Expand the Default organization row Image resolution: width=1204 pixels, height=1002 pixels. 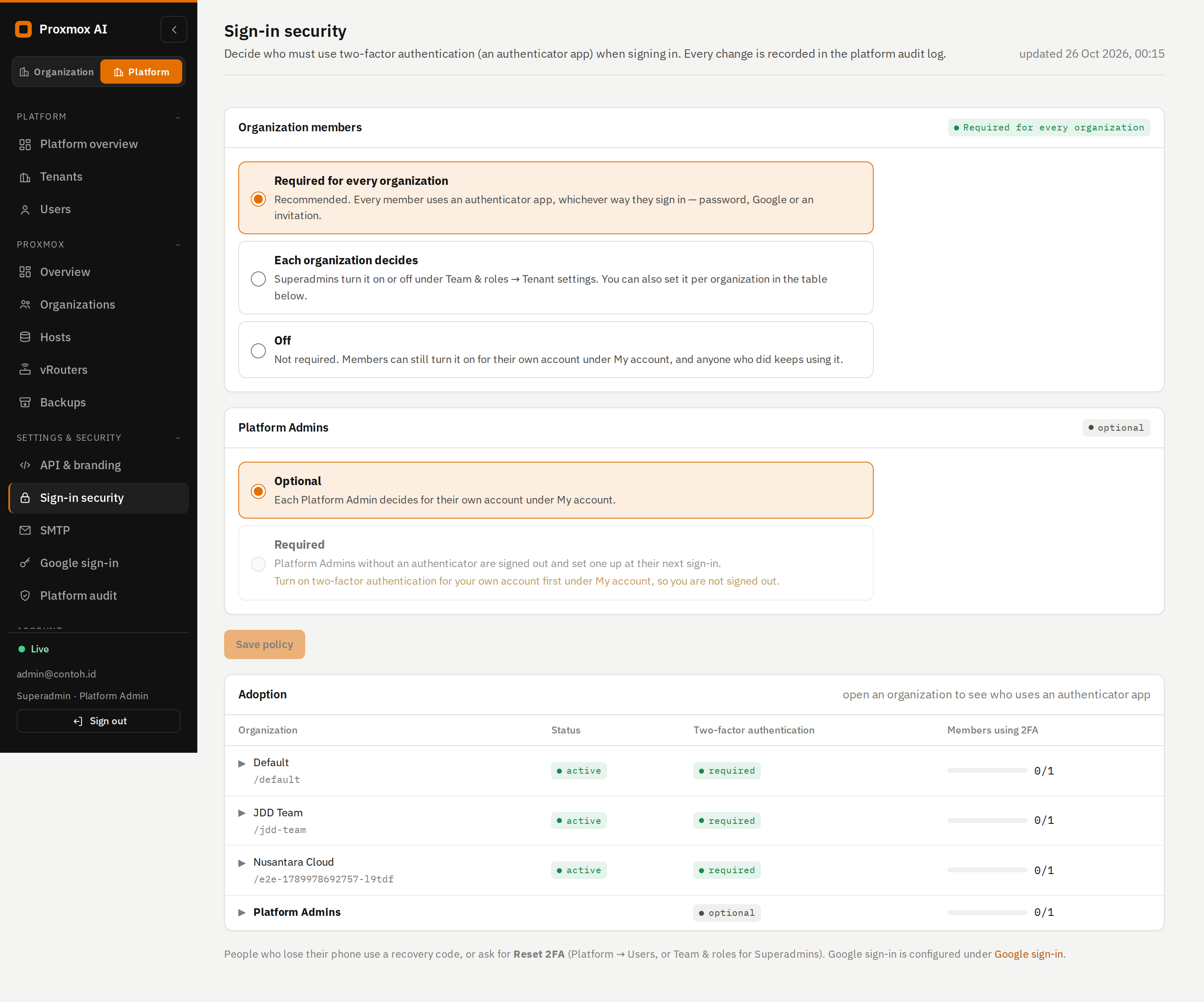click(x=242, y=764)
